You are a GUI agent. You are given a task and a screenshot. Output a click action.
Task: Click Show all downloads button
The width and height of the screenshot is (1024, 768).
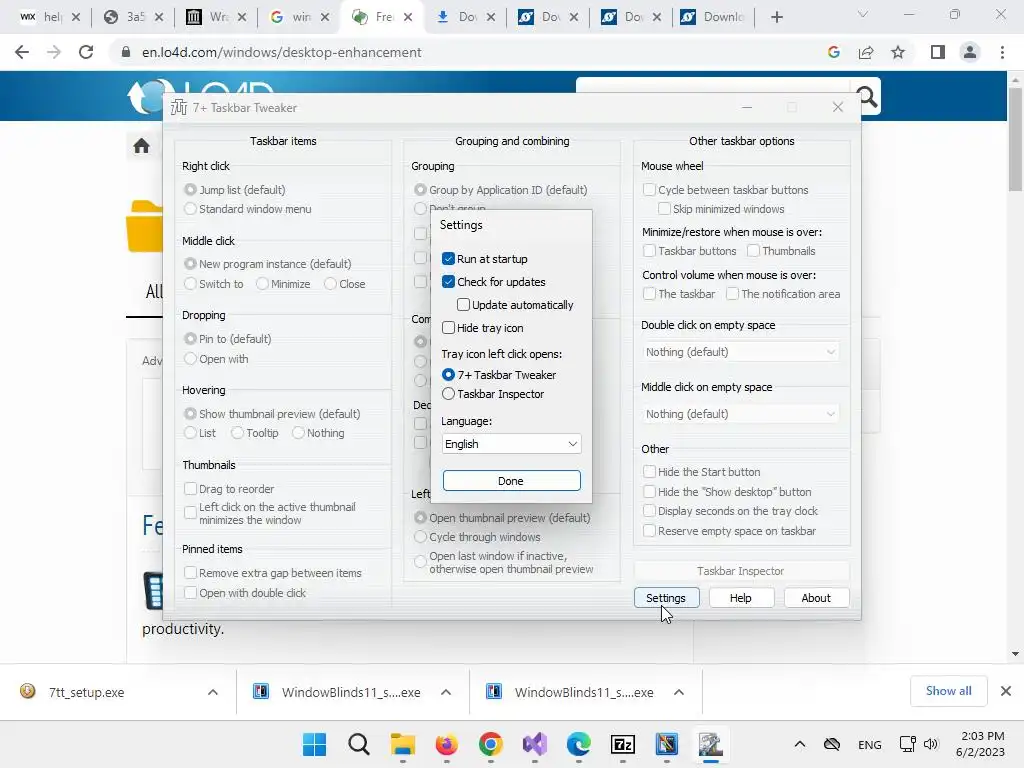(x=949, y=691)
